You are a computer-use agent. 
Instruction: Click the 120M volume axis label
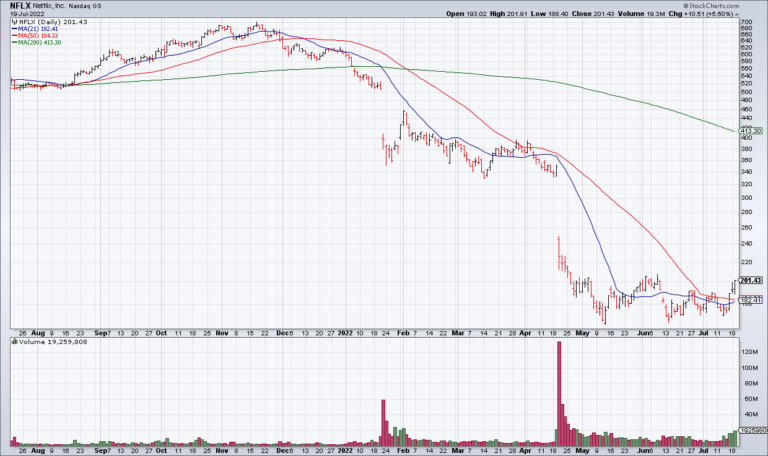click(749, 352)
